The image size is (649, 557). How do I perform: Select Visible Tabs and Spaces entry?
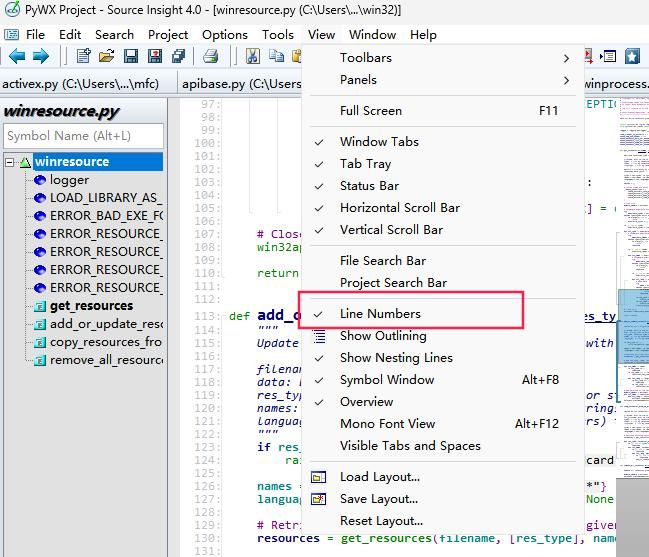[x=443, y=446]
